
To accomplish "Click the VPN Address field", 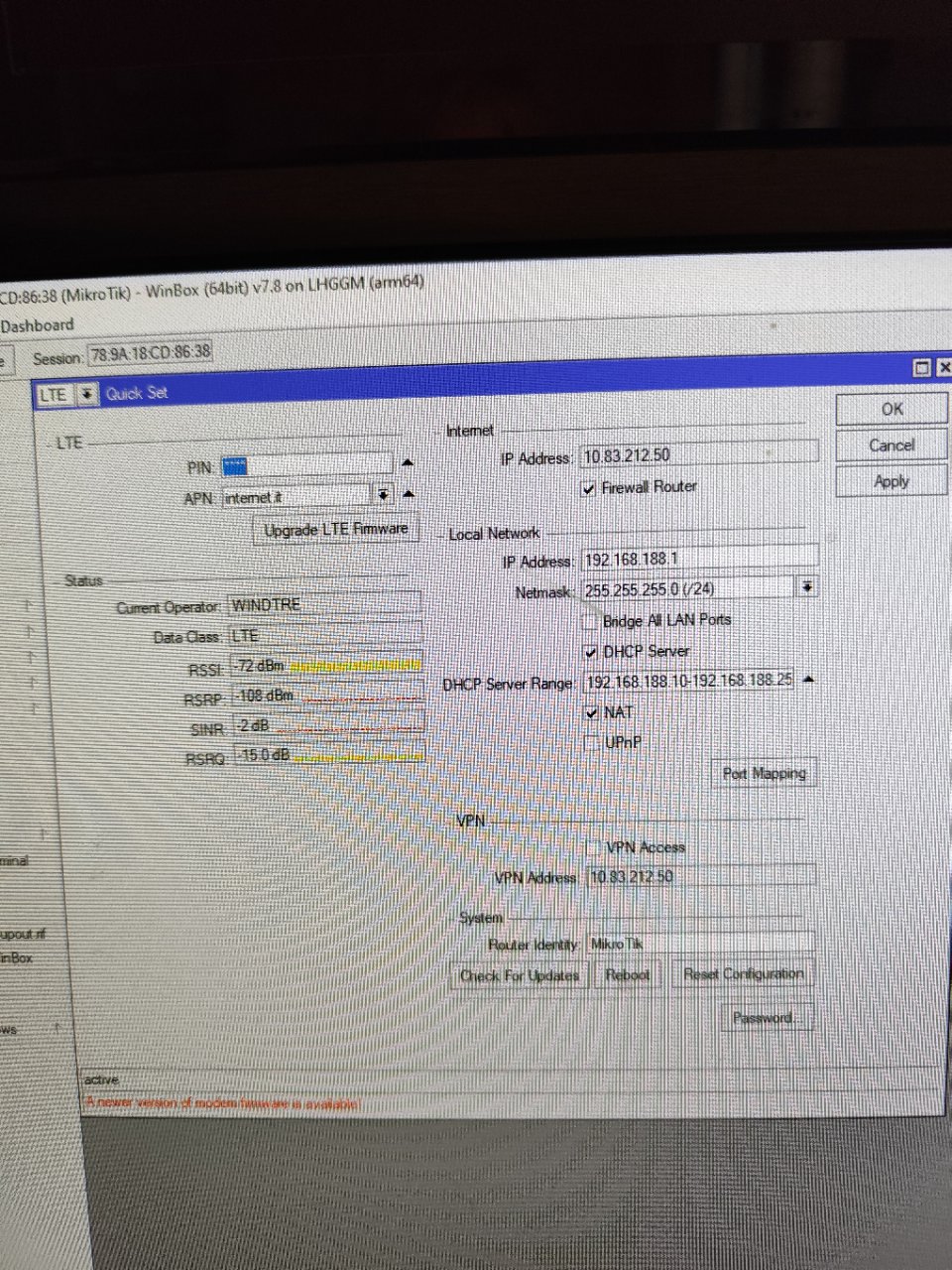I will click(x=701, y=876).
